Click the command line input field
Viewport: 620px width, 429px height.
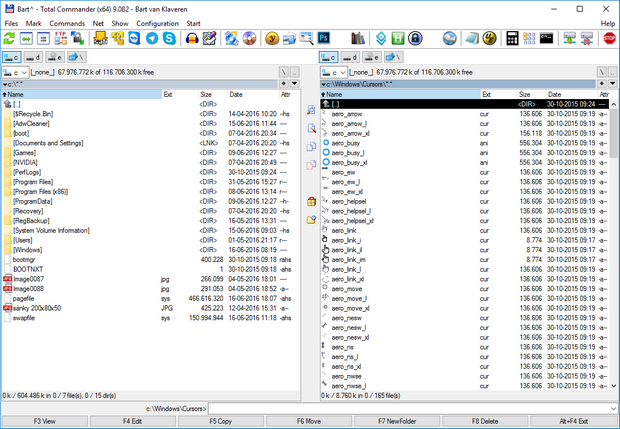click(409, 408)
